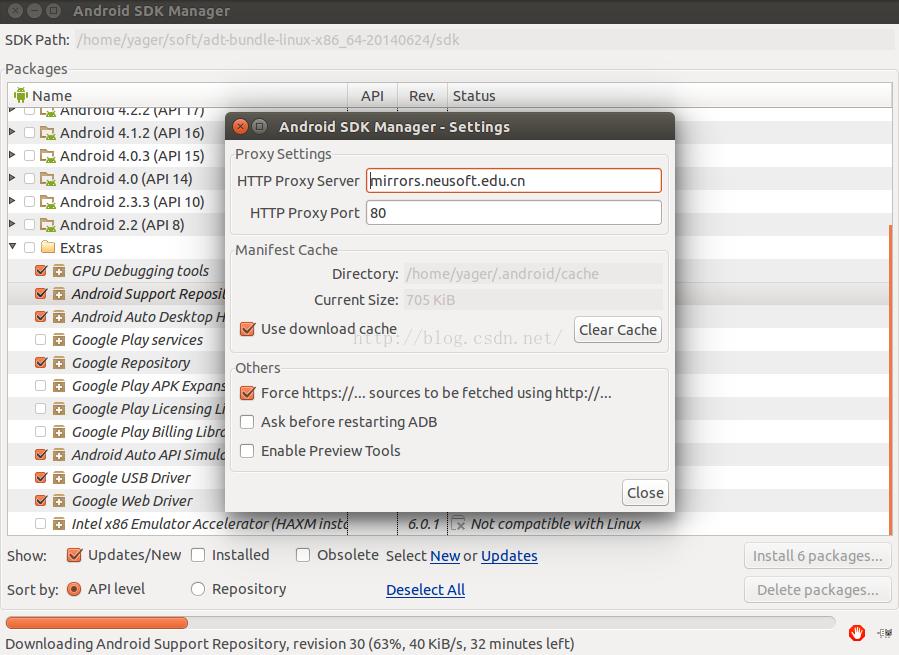Collapse the Extras tree node
The width and height of the screenshot is (899, 655).
[12, 248]
